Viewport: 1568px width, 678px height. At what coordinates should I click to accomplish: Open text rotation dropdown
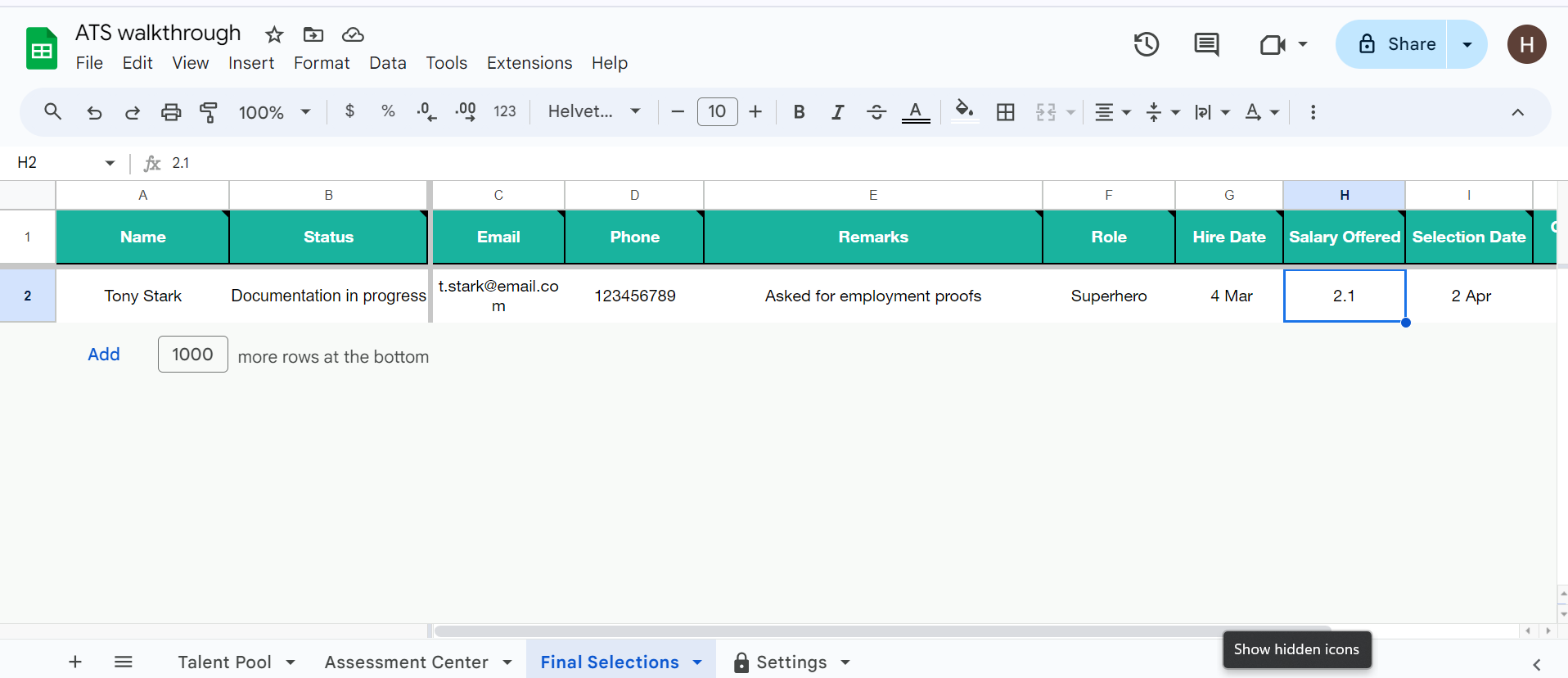click(1262, 112)
